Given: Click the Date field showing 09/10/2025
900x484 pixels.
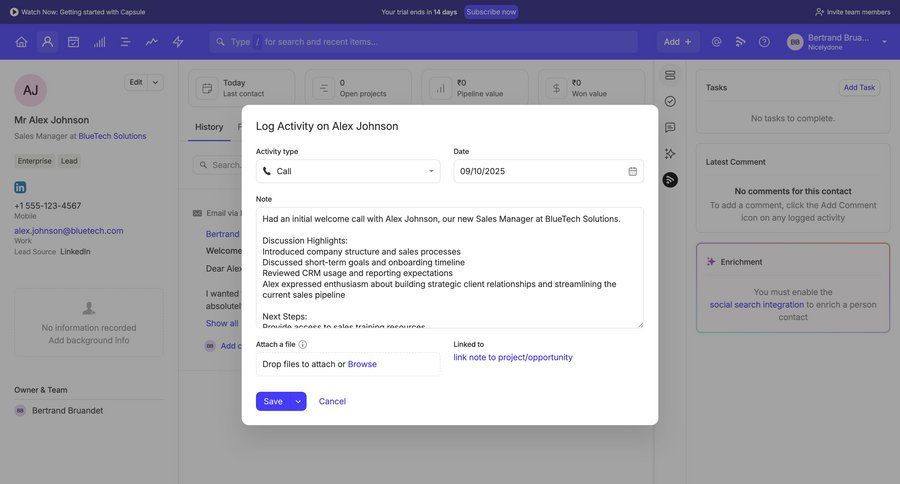Looking at the screenshot, I should pos(540,171).
